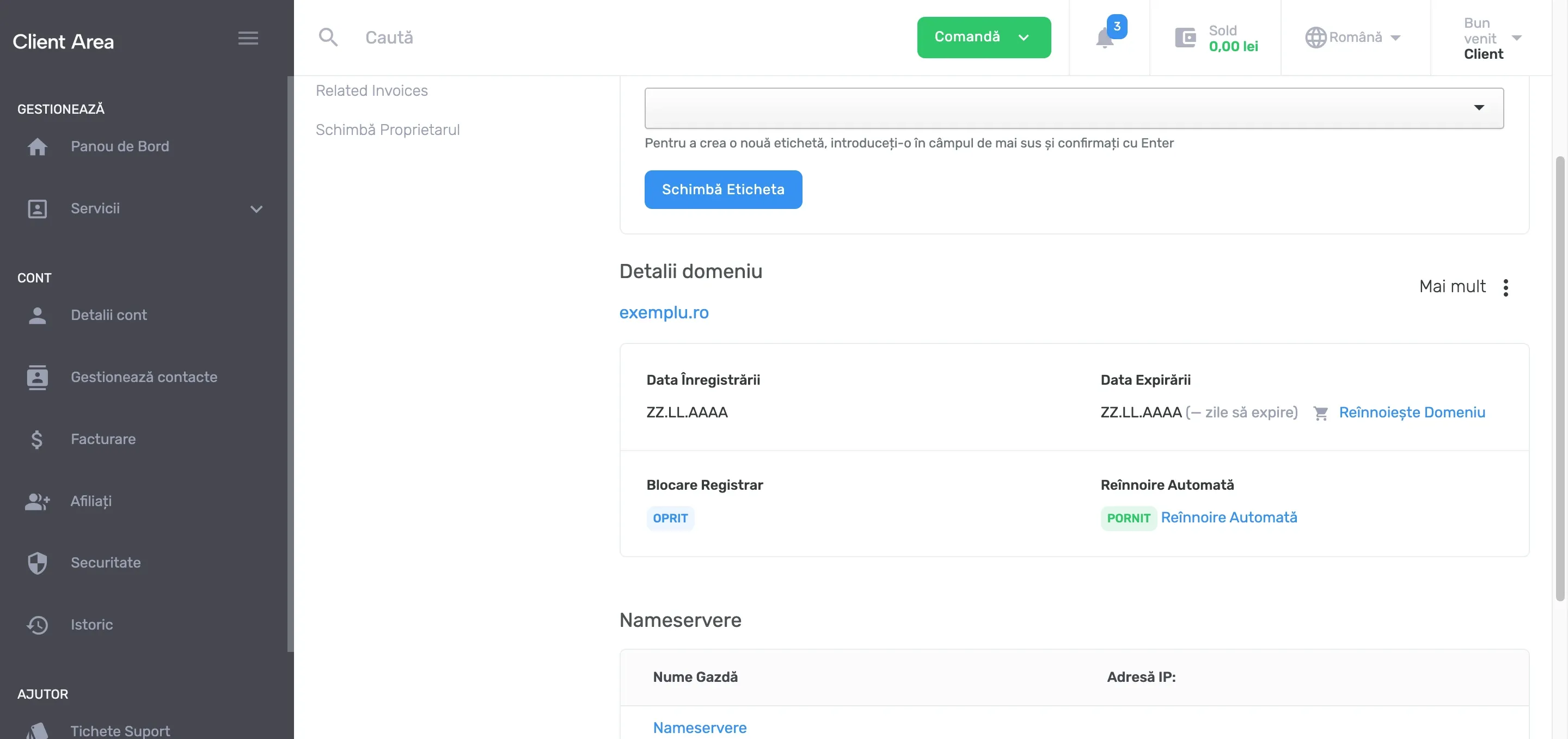
Task: Open the Bun venit Client user menu
Action: tap(1492, 38)
